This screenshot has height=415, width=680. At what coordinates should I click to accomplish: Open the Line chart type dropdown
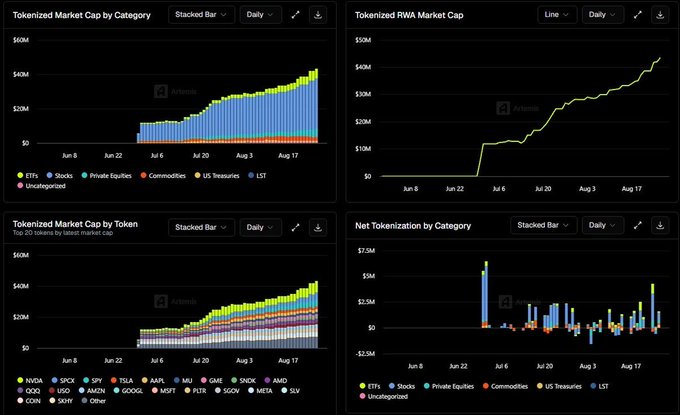coord(557,15)
